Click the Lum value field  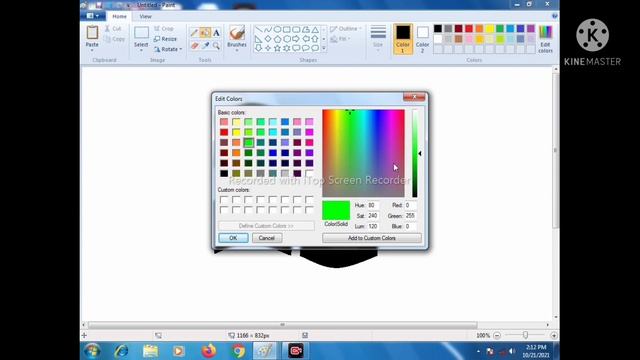click(373, 226)
